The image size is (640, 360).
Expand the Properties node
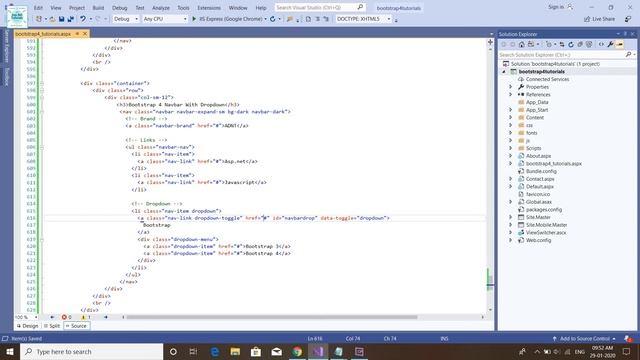pyautogui.click(x=510, y=87)
